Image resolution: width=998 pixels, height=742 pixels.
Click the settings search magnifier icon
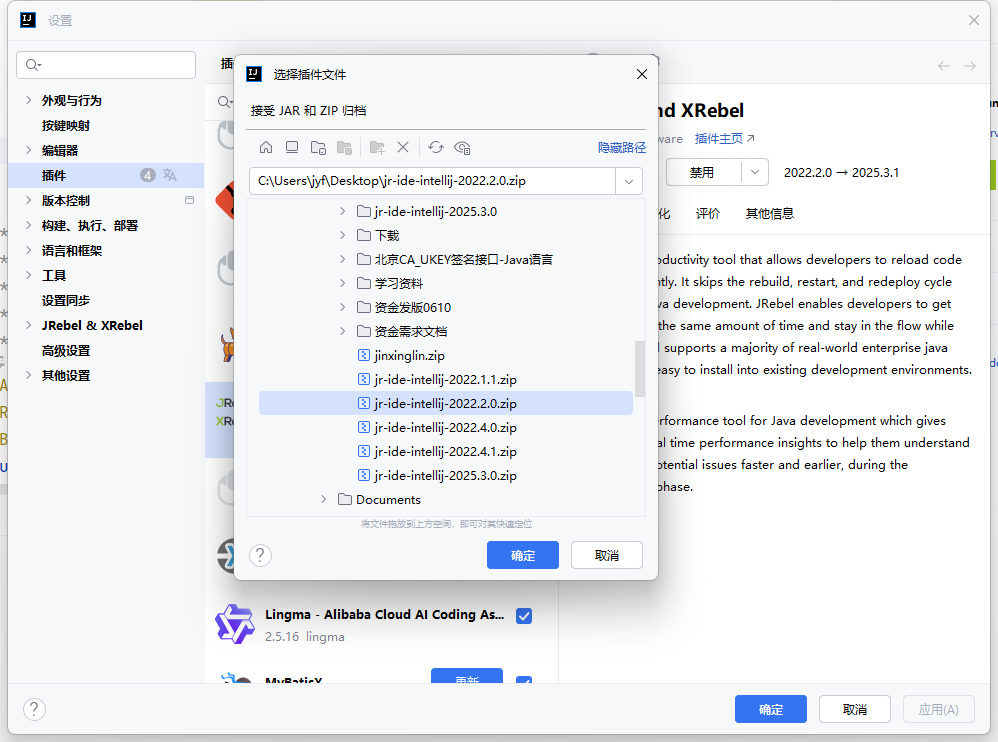[x=32, y=65]
